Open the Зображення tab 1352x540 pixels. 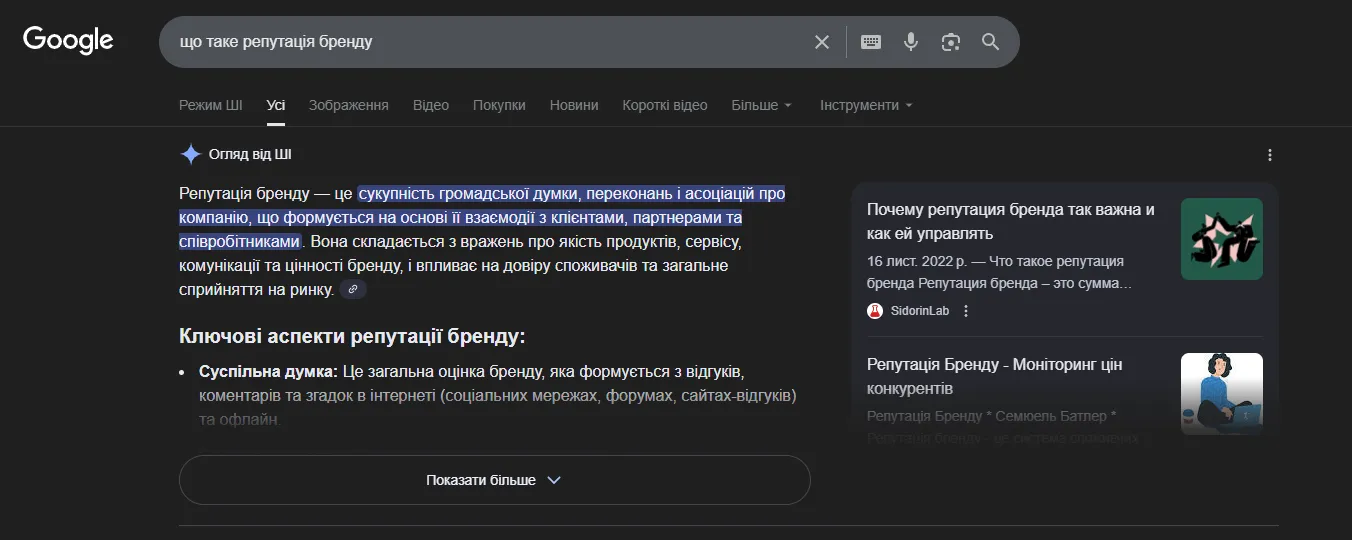point(349,105)
